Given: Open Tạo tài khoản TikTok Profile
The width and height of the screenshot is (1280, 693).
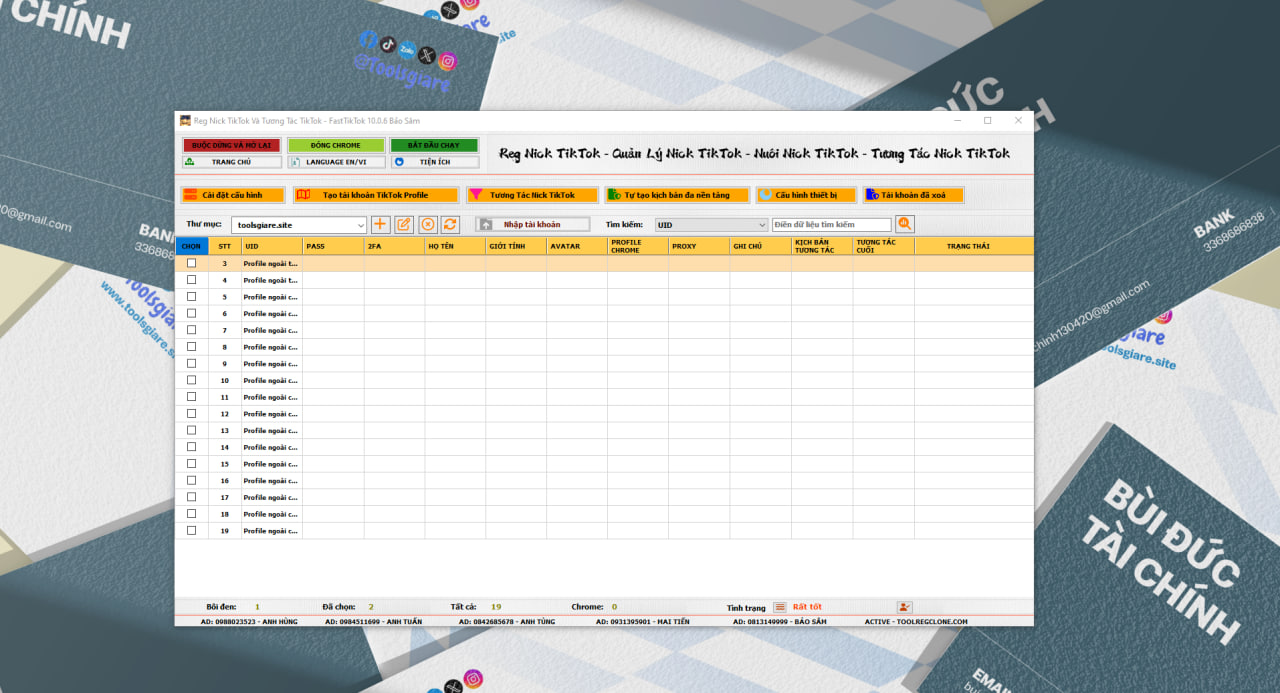Looking at the screenshot, I should [x=376, y=195].
